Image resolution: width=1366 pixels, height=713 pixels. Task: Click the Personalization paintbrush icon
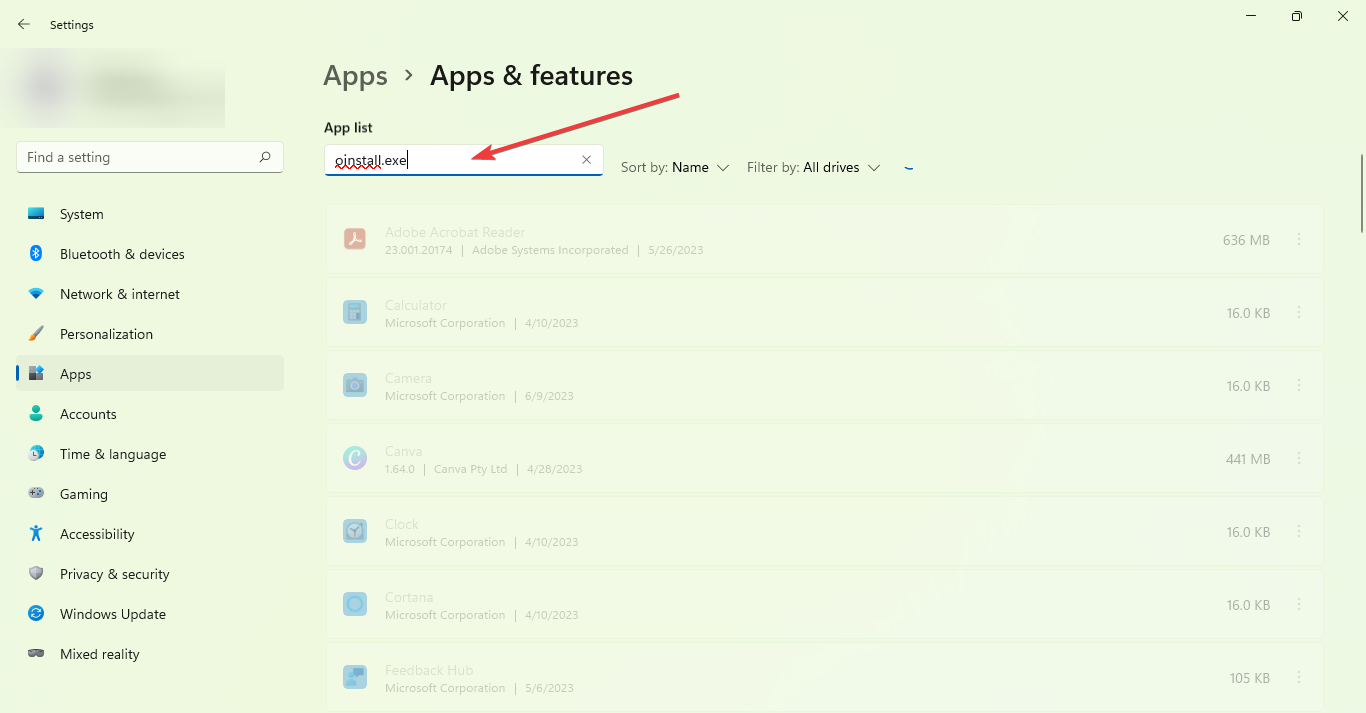coord(36,334)
